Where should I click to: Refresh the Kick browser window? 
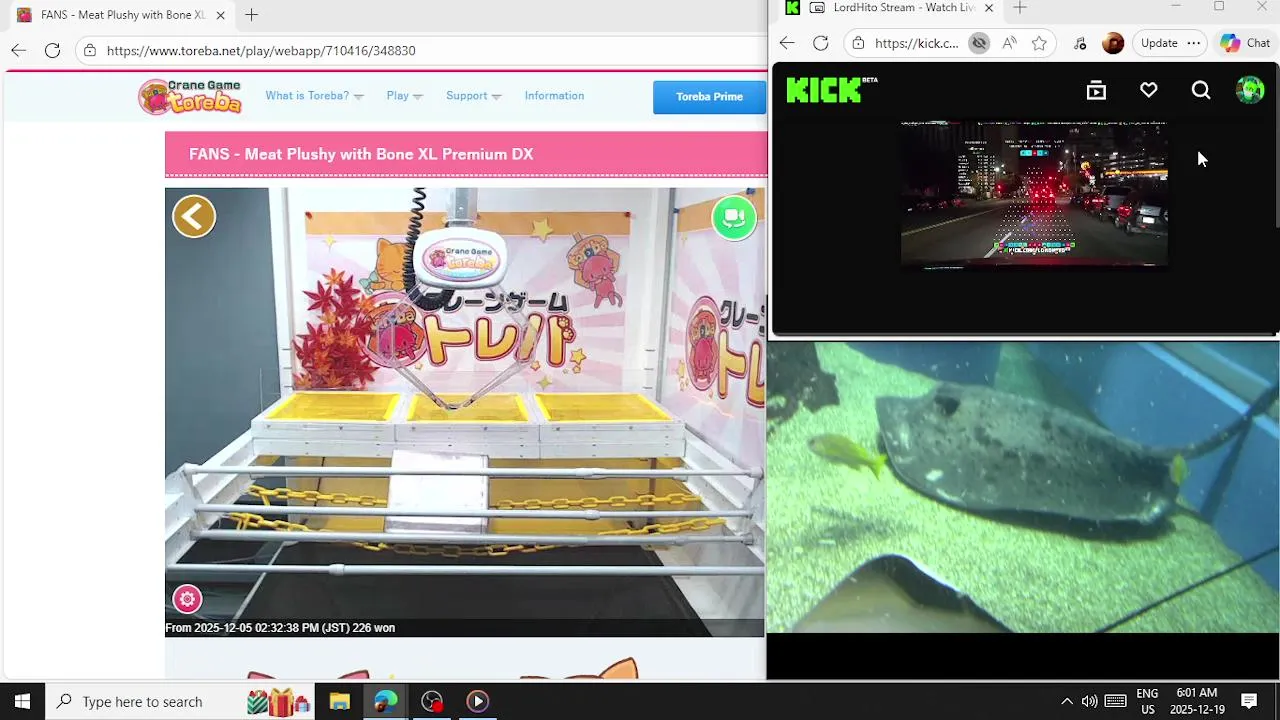(821, 43)
